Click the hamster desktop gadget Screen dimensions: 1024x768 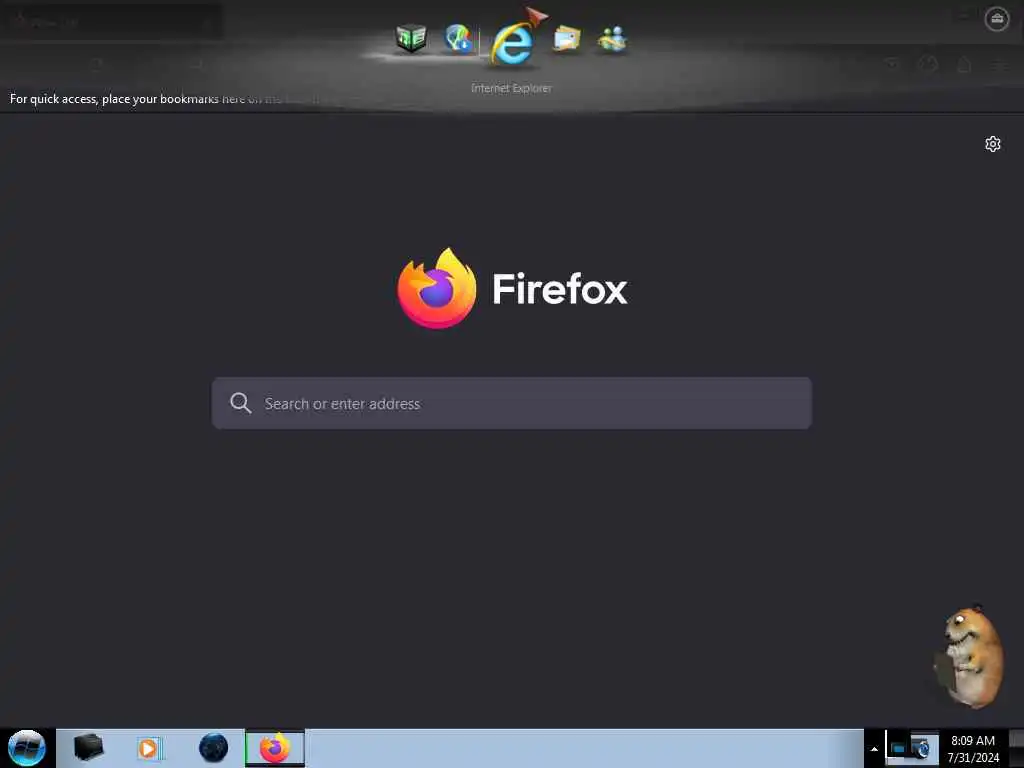pos(968,656)
